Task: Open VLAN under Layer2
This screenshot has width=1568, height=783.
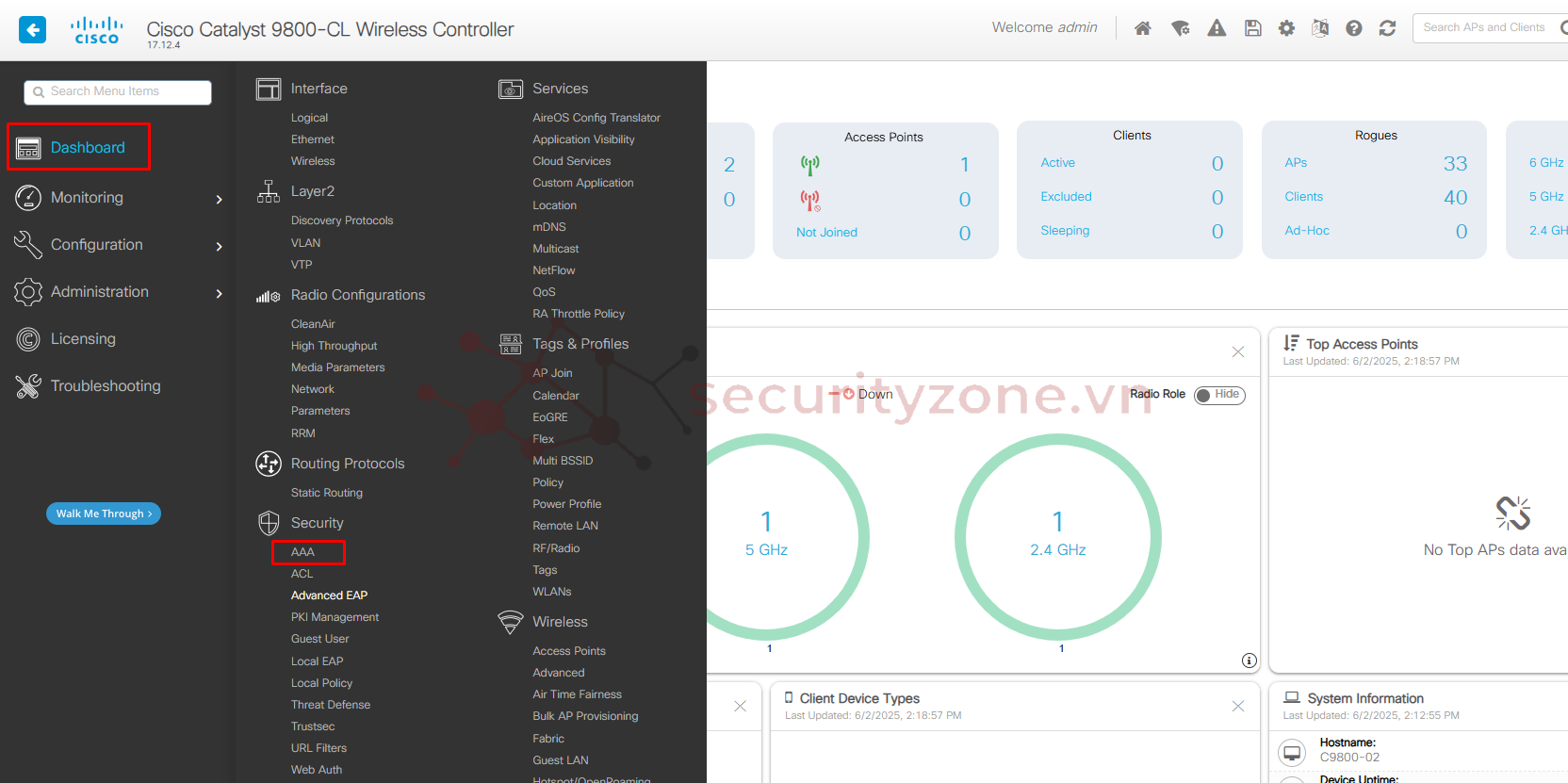Action: click(305, 243)
